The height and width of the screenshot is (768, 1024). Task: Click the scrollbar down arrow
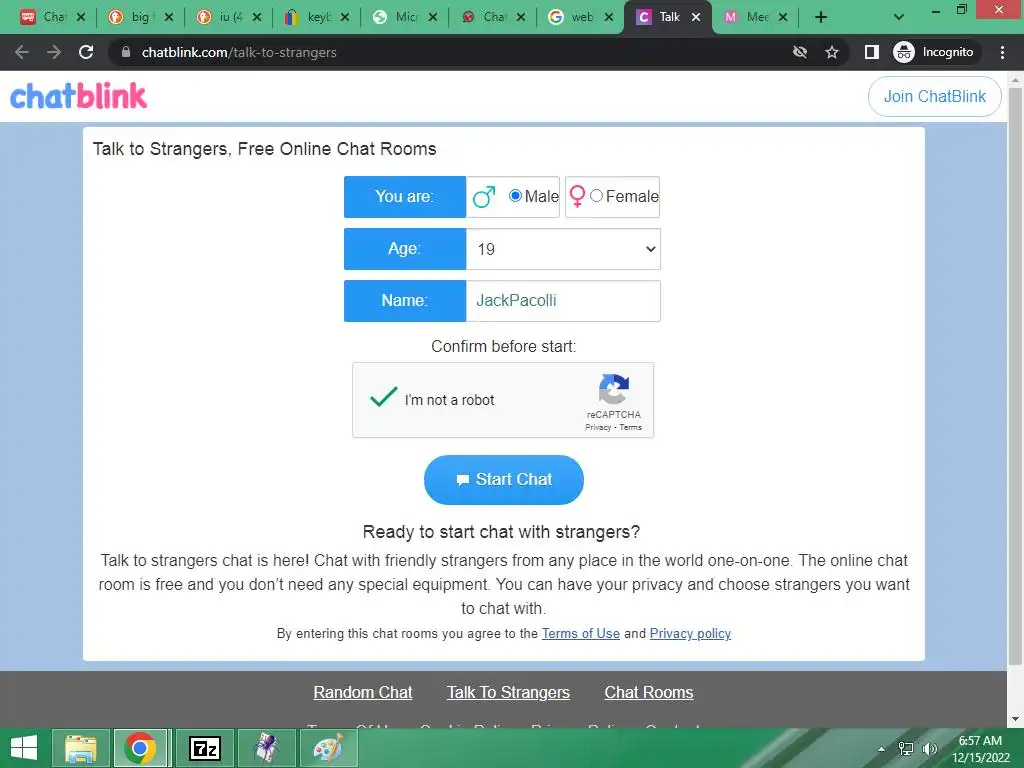[1015, 719]
